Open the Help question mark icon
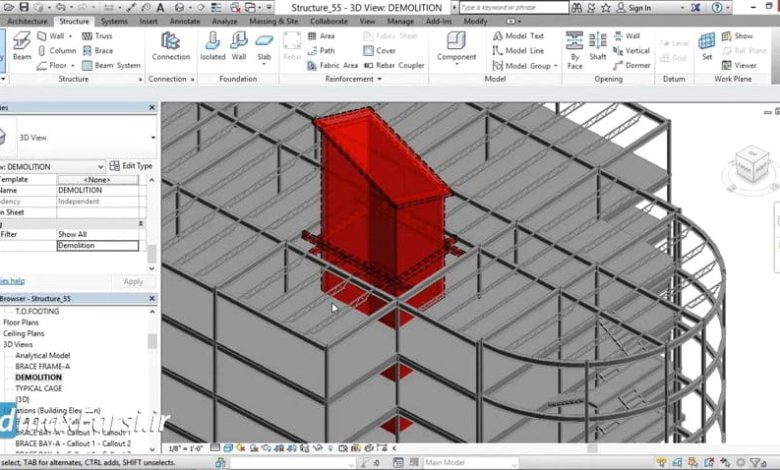 click(x=717, y=7)
